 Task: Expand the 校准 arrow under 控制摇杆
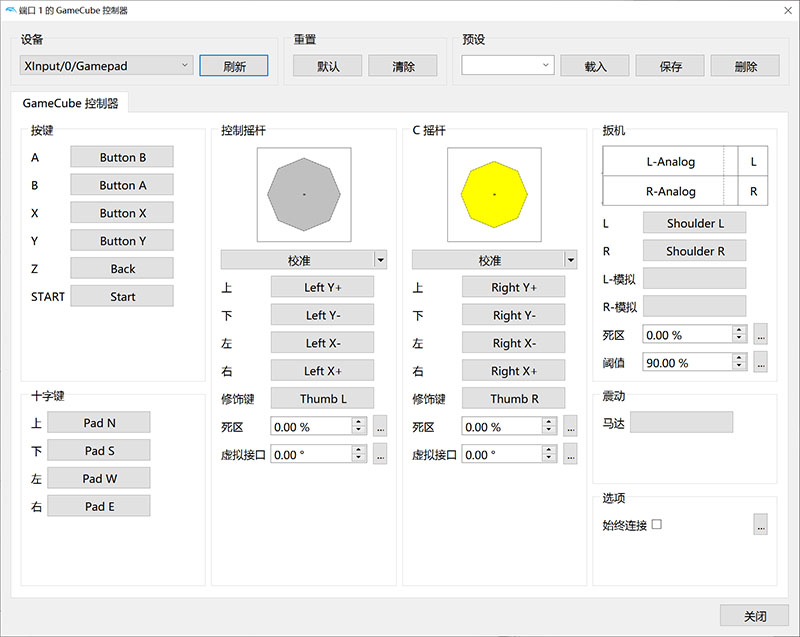pos(380,260)
